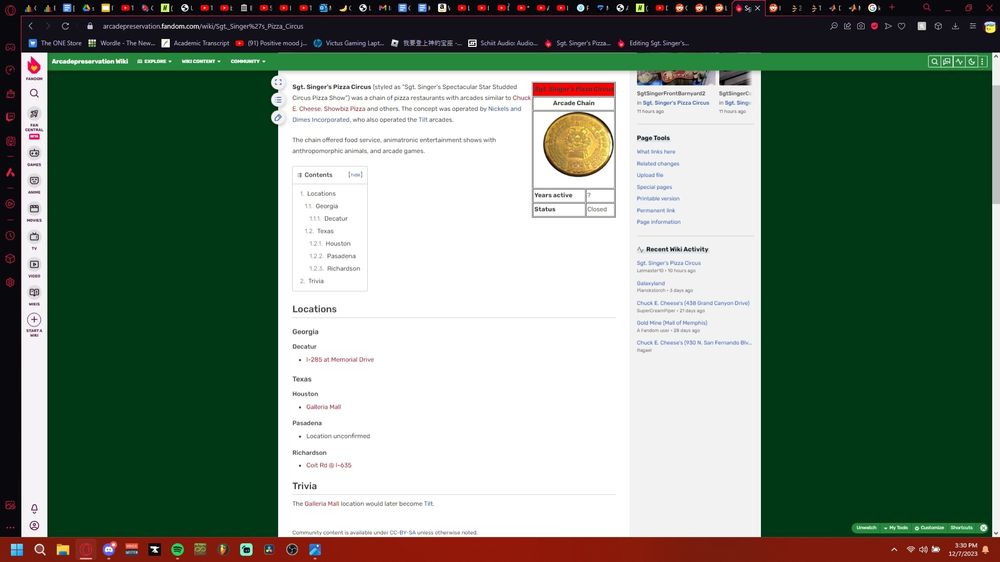Open the Victus Gaming Laptop bookmark
Viewport: 1000px width, 562px height.
coord(348,43)
